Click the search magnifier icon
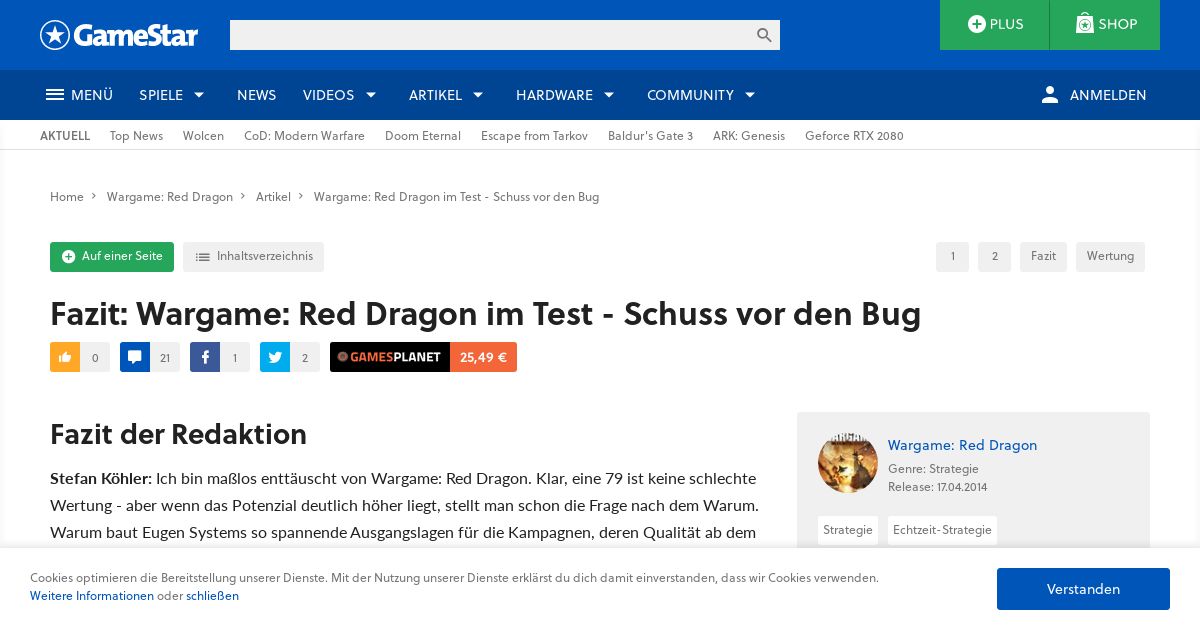This screenshot has width=1200, height=630. coord(764,35)
